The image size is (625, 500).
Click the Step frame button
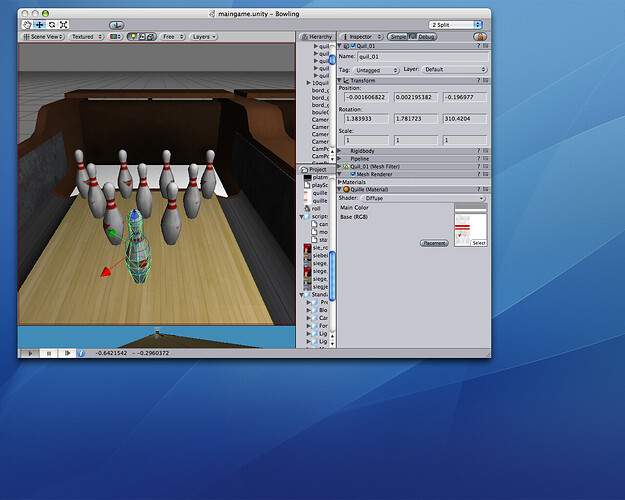(67, 352)
